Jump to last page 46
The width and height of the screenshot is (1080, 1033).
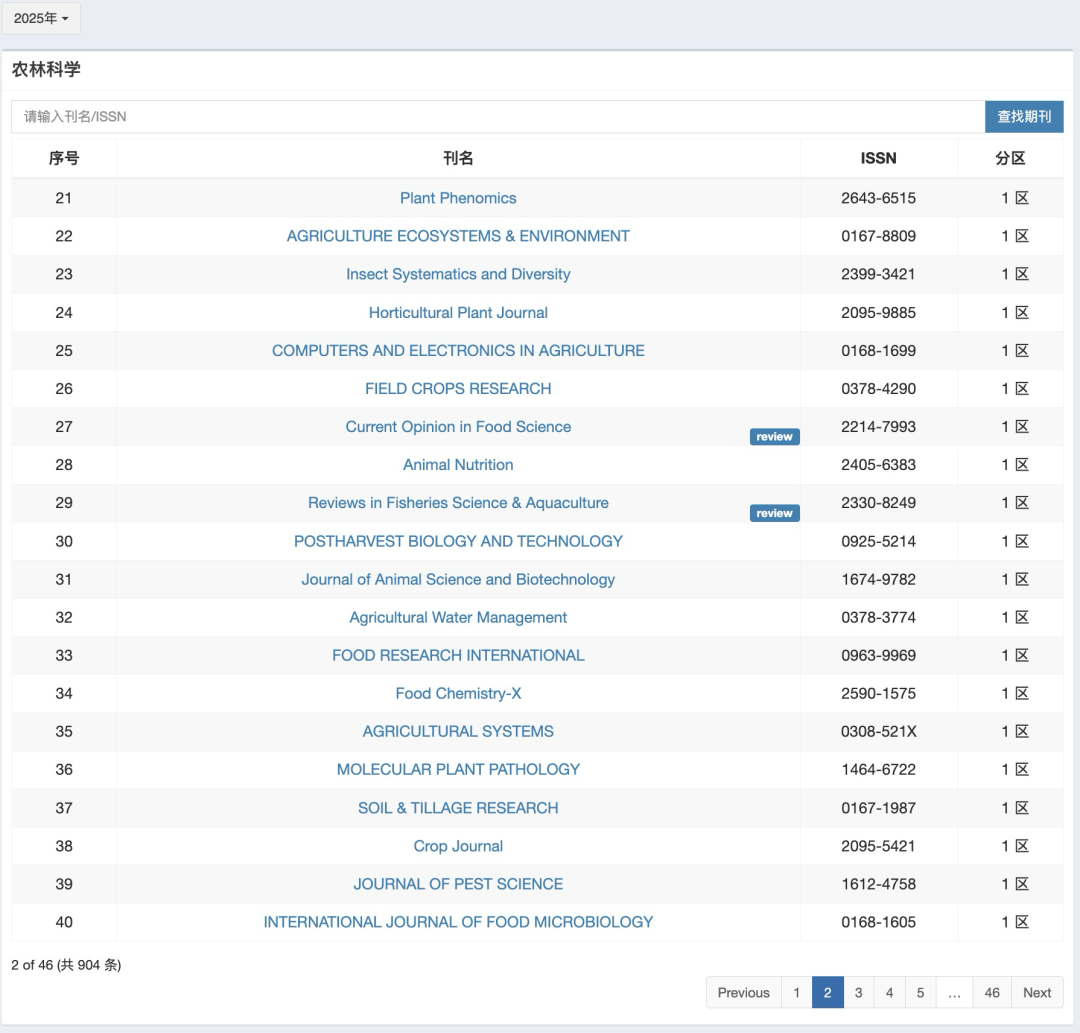coord(992,992)
